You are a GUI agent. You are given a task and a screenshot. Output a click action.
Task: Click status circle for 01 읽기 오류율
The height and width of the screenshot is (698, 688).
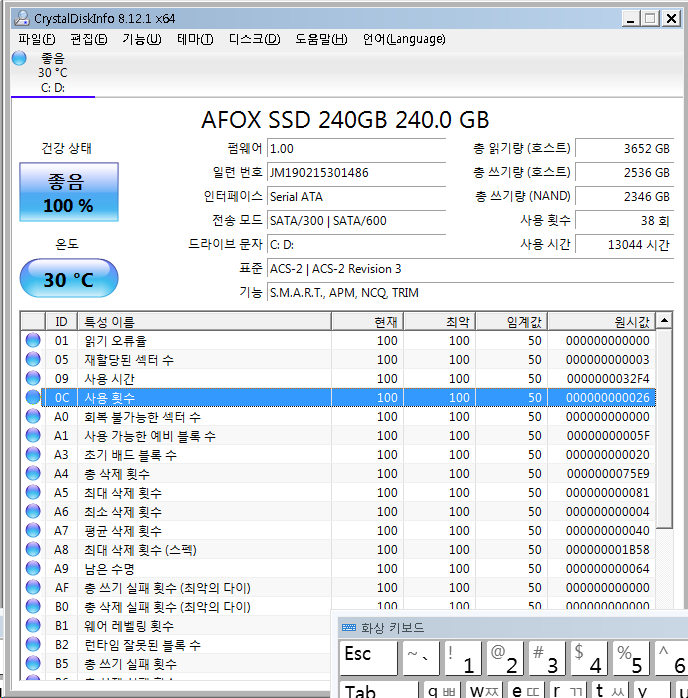pos(33,340)
